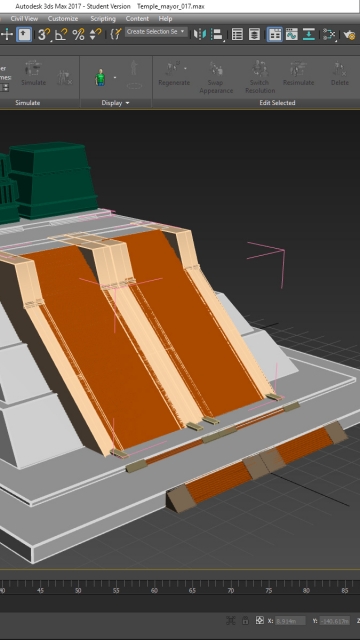Expand the Display panel dropdown
Viewport: 360px width, 640px height.
pyautogui.click(x=116, y=103)
